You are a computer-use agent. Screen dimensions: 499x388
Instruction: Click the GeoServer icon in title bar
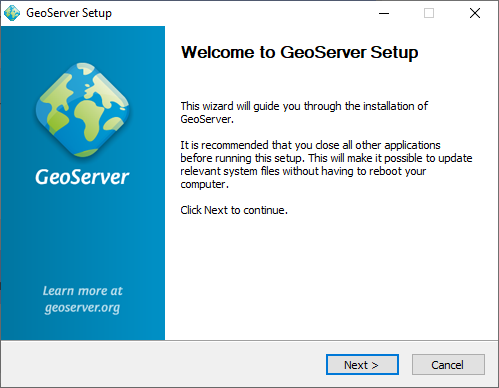(12, 13)
